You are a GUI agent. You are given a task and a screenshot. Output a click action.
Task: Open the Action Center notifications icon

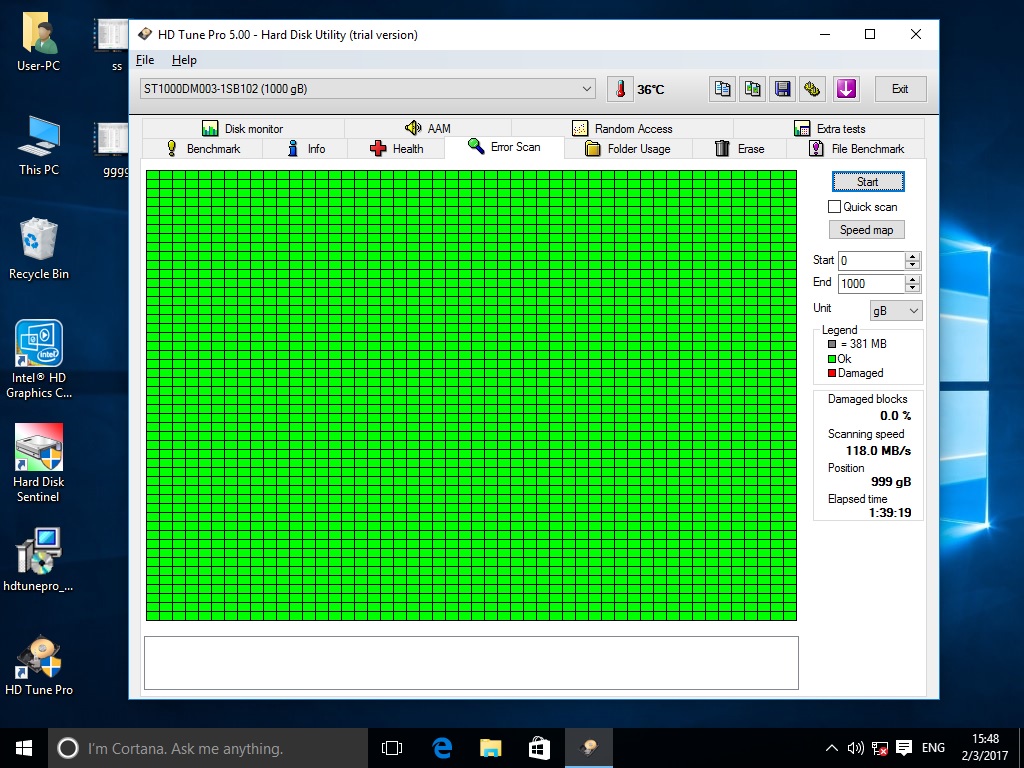(904, 748)
